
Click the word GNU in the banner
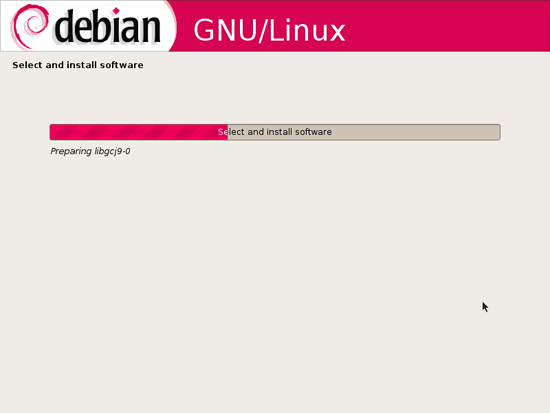click(225, 30)
